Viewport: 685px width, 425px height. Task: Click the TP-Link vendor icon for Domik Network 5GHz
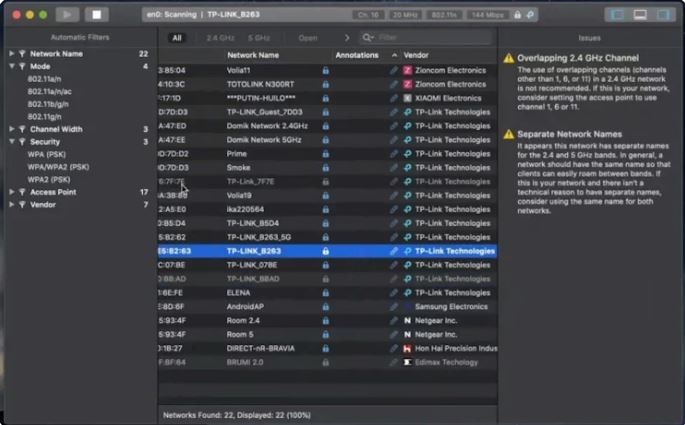407,140
